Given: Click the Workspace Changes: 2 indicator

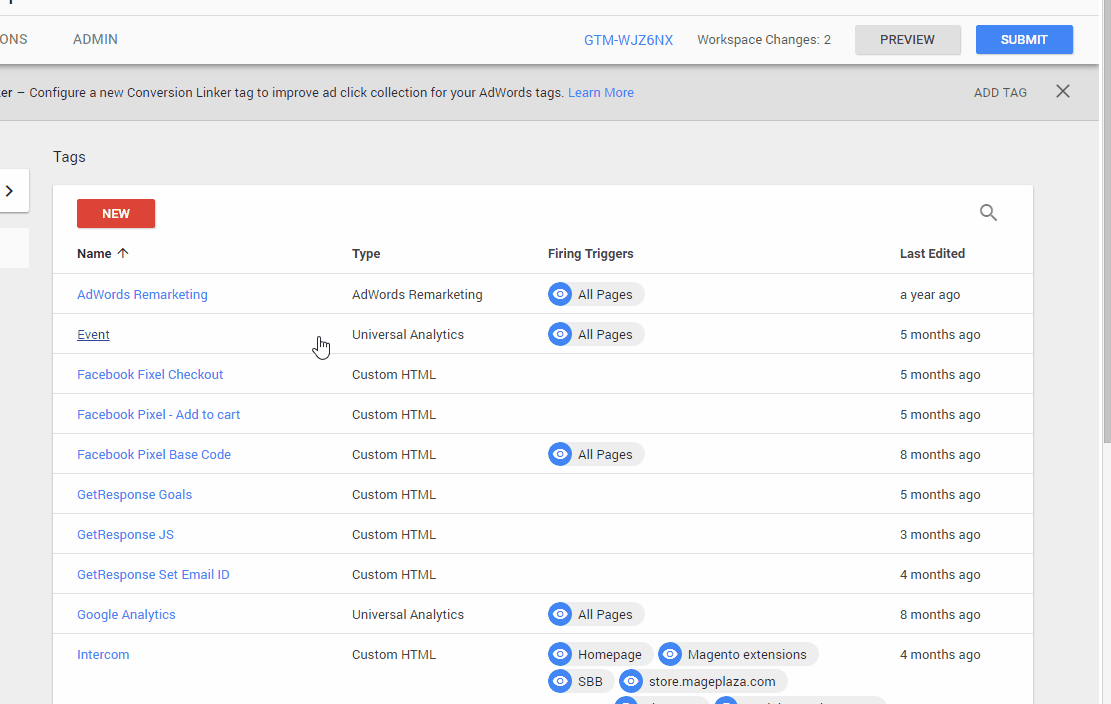Looking at the screenshot, I should click(x=764, y=40).
